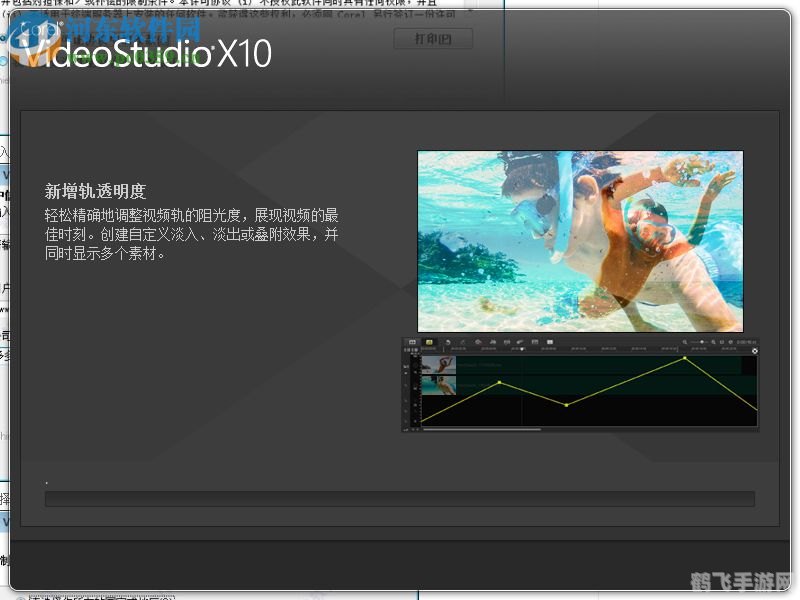This screenshot has height=600, width=800.
Task: Click the magnifier zoom-out icon on timeline
Action: 685,342
